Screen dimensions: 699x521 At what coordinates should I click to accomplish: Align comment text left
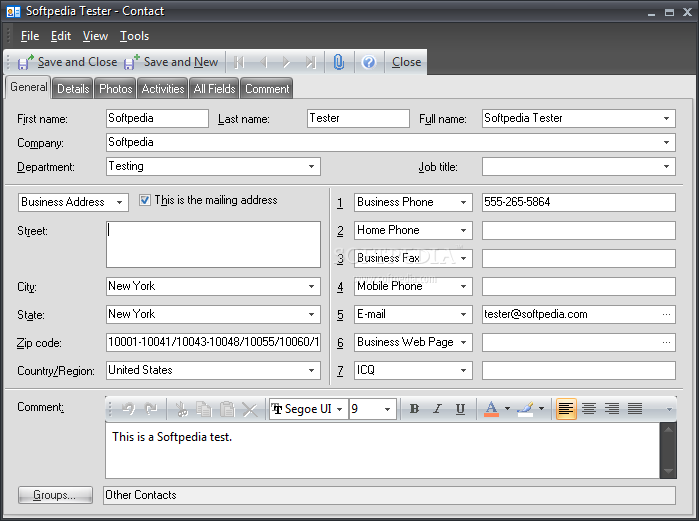566,409
